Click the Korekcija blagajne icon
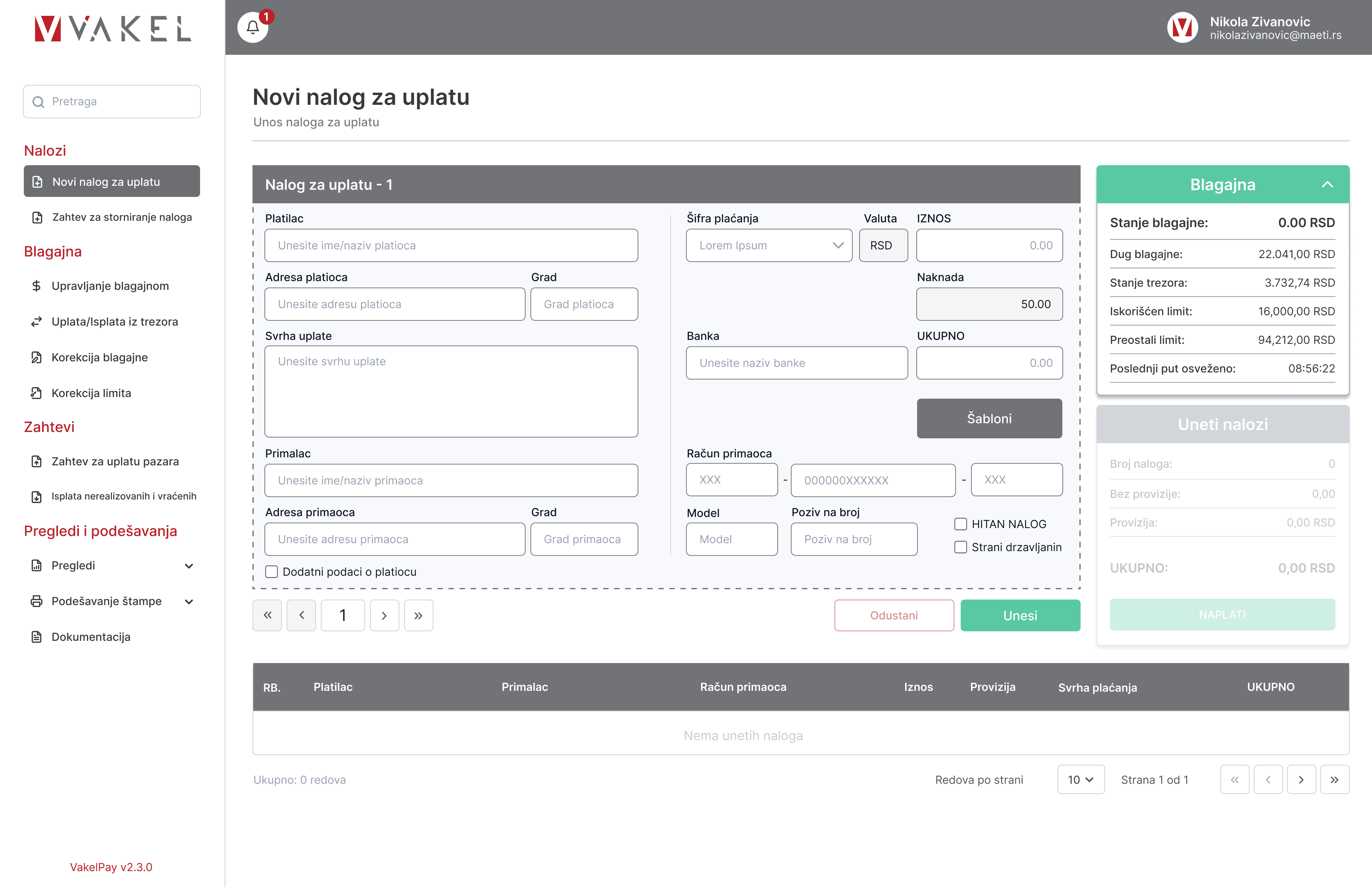The image size is (1372, 887). coord(36,357)
